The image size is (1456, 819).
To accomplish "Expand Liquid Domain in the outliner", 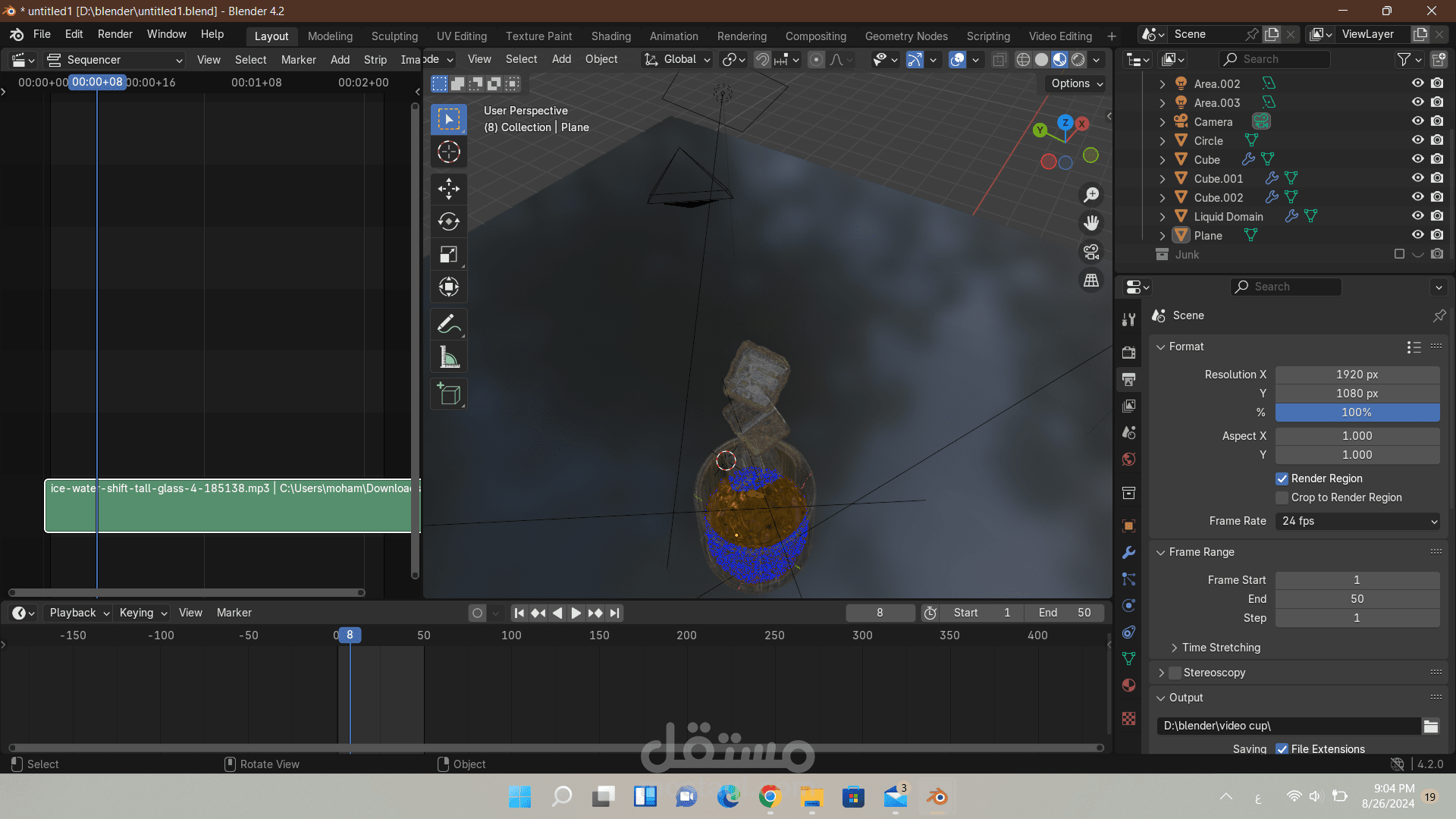I will tap(1163, 216).
